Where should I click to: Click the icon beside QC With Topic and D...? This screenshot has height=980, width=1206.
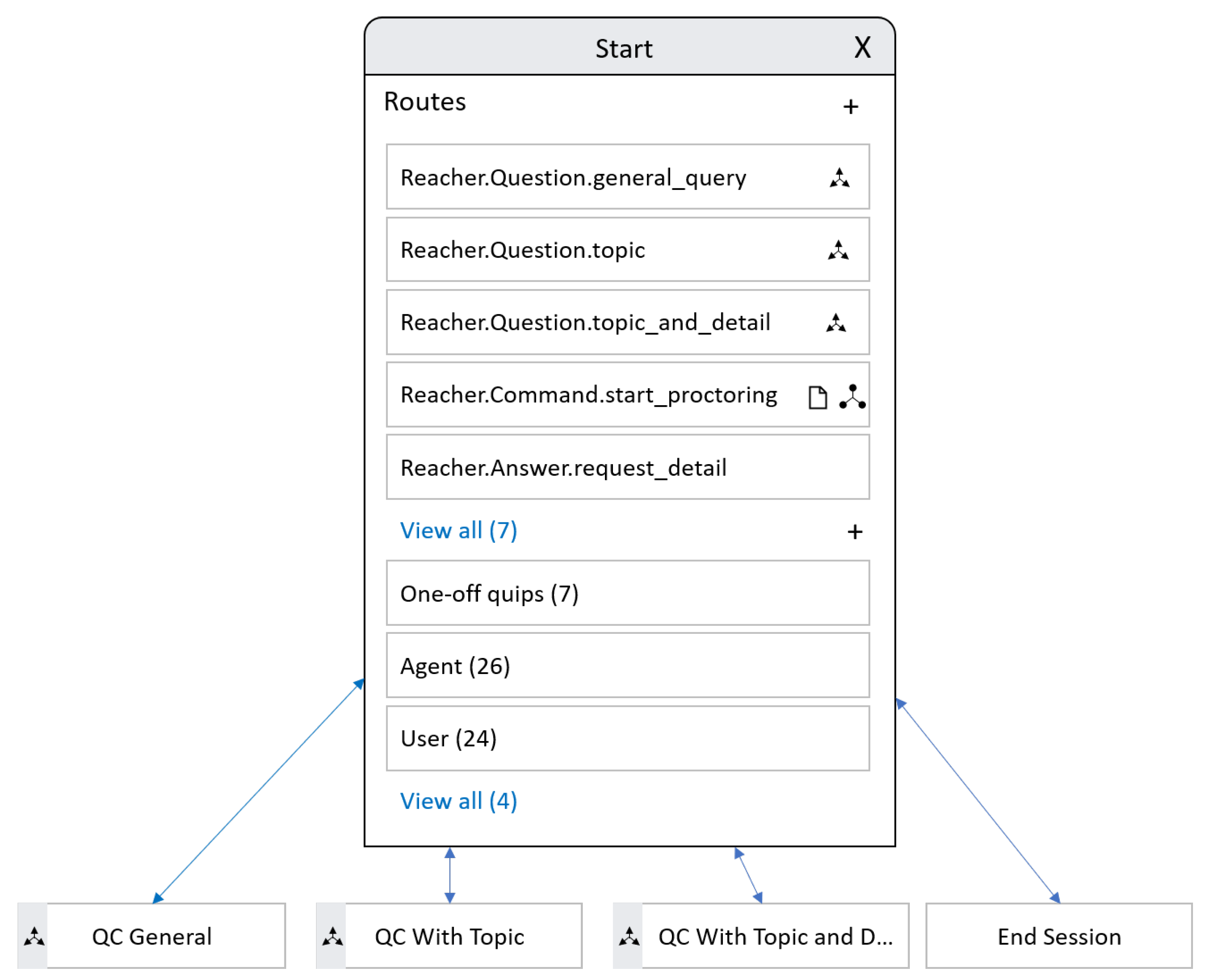coord(628,936)
